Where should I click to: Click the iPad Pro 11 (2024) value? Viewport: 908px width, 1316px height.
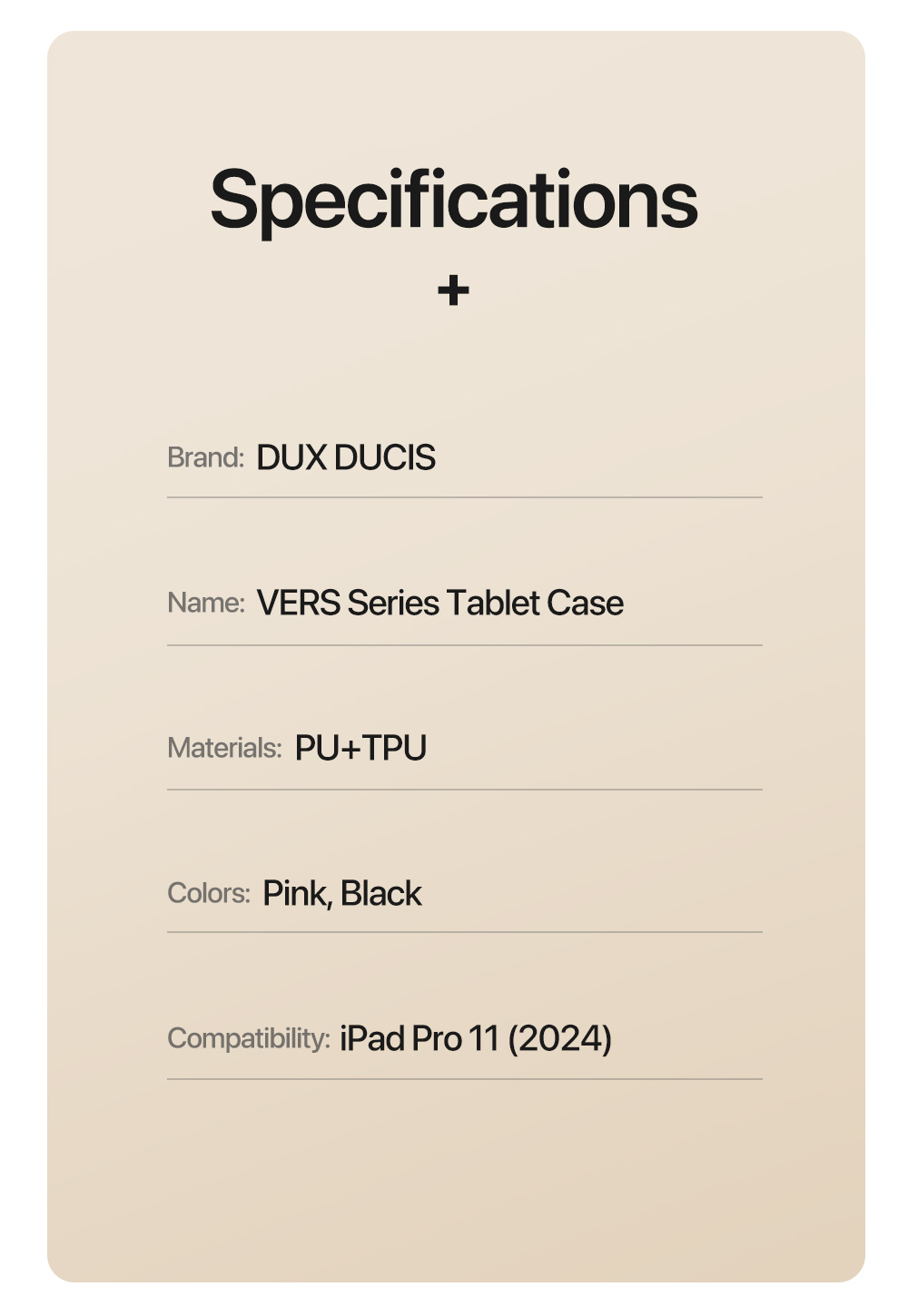coord(476,1038)
